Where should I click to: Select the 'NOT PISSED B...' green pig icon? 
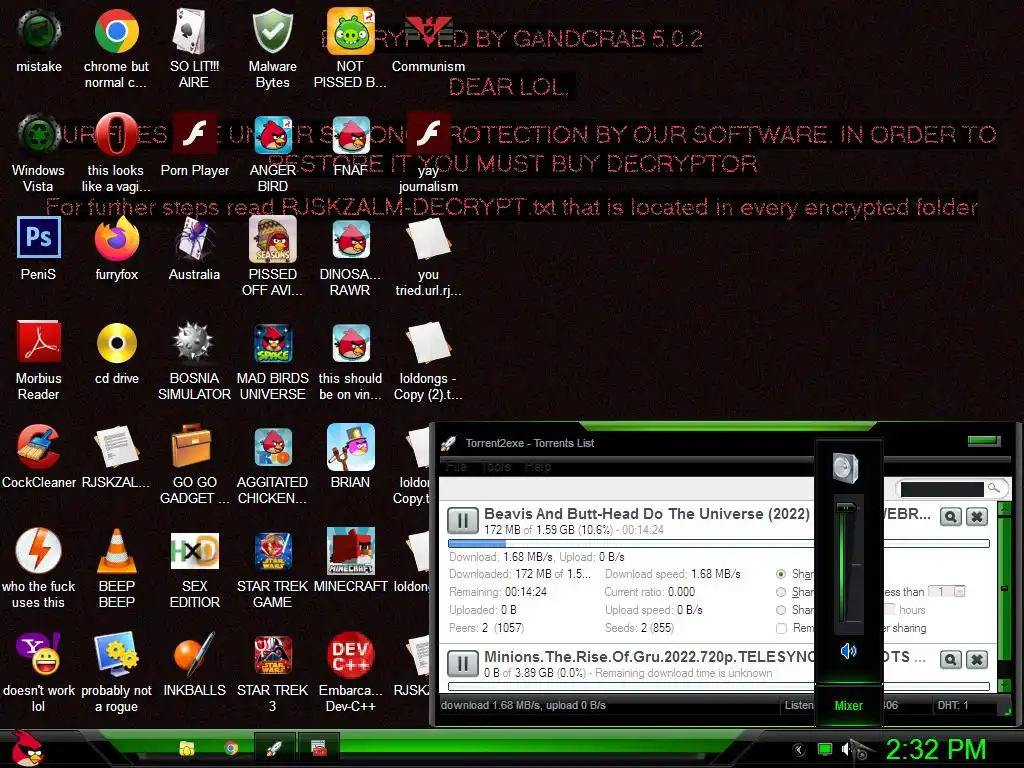pyautogui.click(x=350, y=49)
